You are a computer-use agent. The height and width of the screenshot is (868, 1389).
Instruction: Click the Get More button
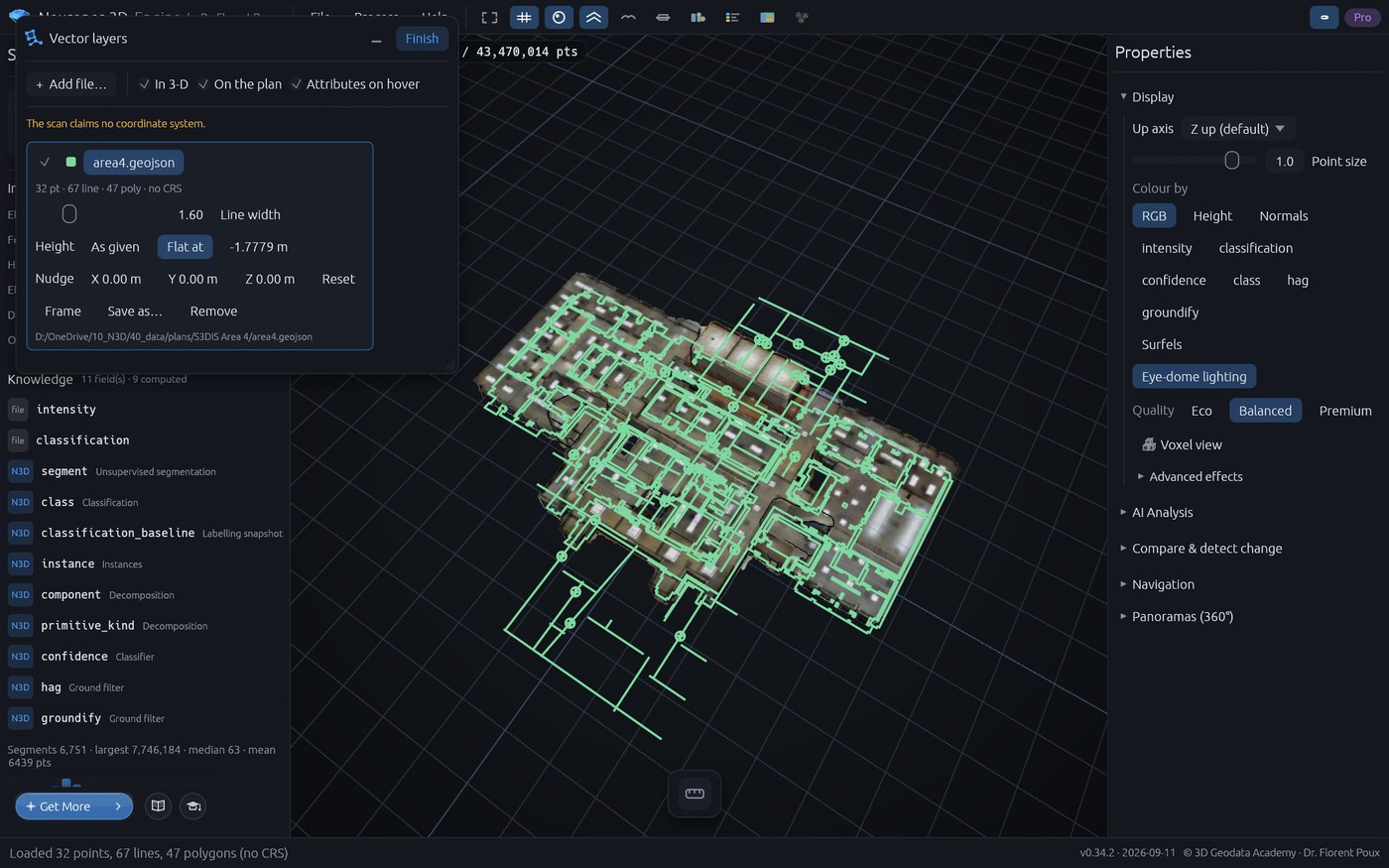click(73, 806)
